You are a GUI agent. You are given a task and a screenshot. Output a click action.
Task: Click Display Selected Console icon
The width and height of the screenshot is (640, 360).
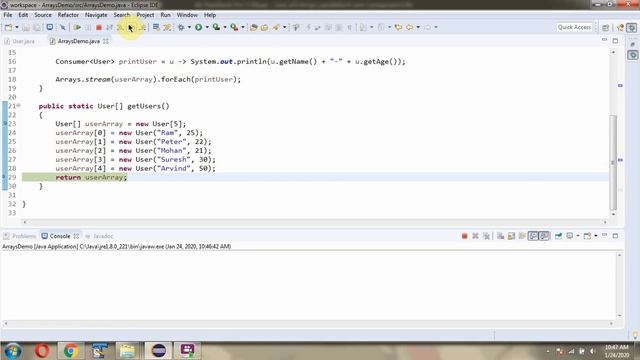(x=570, y=236)
